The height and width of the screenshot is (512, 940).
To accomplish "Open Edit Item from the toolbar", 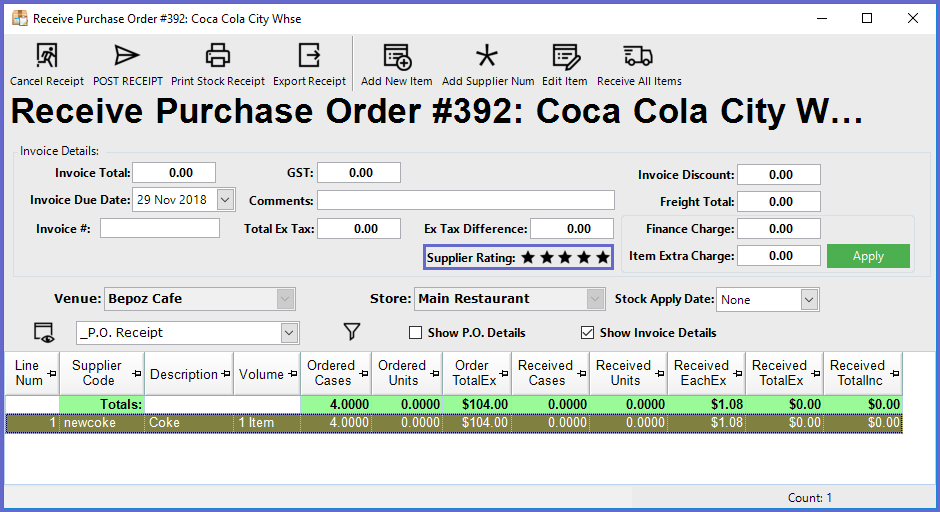I will pyautogui.click(x=565, y=56).
